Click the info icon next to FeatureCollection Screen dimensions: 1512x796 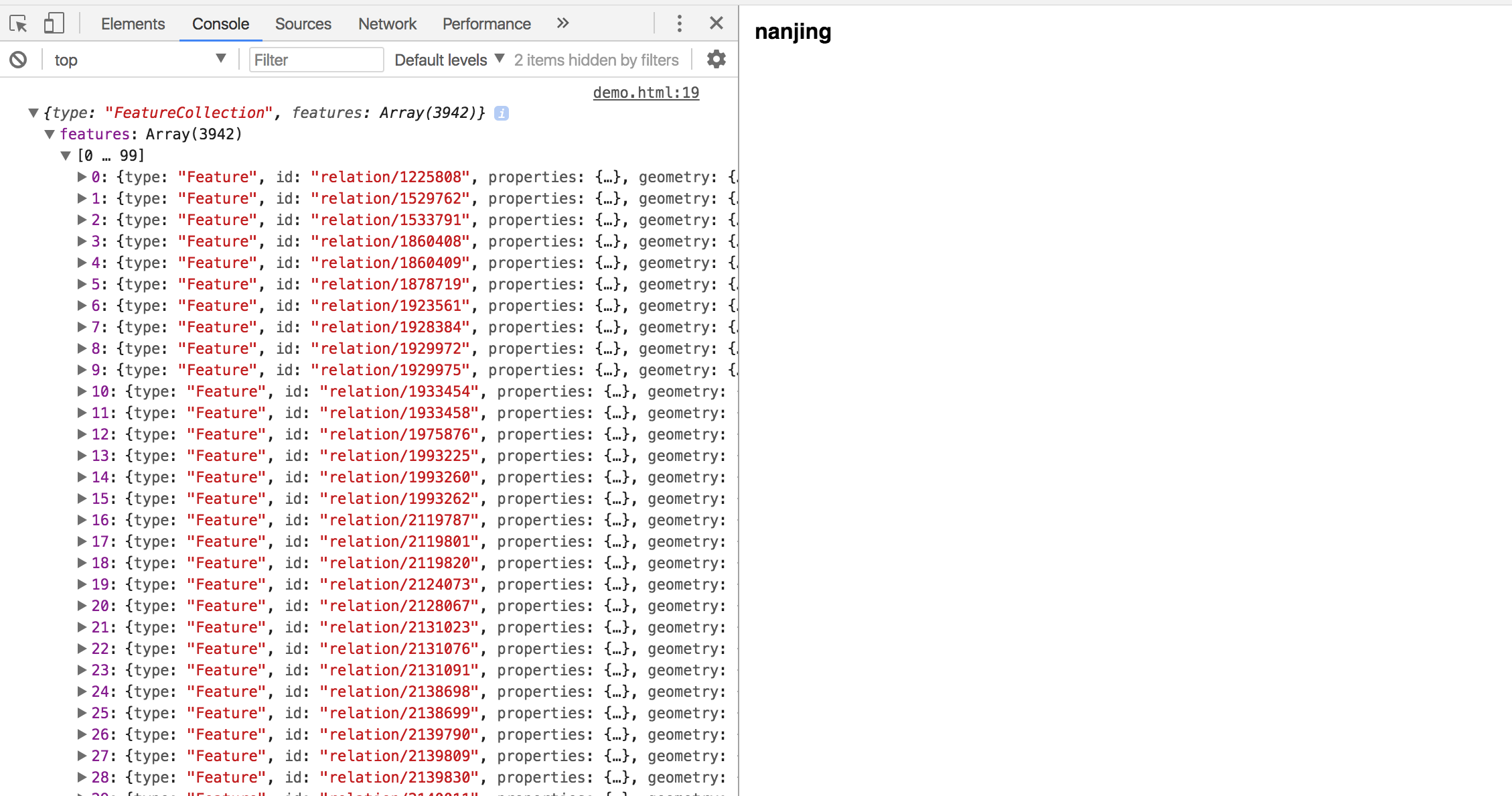tap(501, 113)
